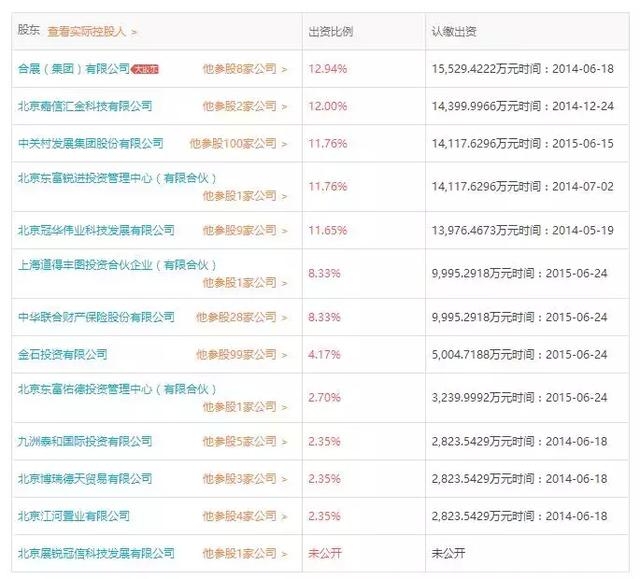This screenshot has height=579, width=640.
Task: Expand 他参股2家公司 for 北京嘉信汇金
Action: click(x=244, y=106)
